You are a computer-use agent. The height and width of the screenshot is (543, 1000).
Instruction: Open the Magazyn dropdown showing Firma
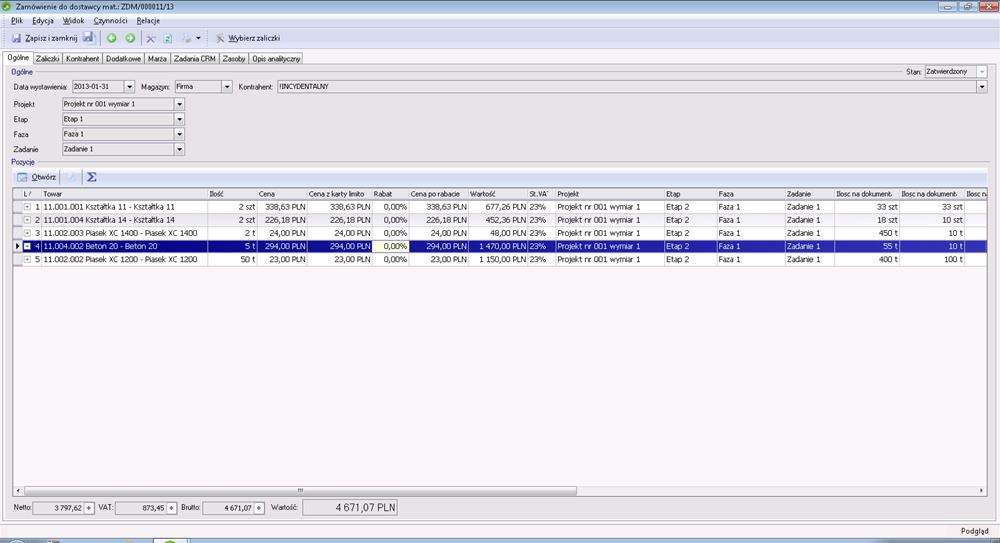(x=227, y=87)
